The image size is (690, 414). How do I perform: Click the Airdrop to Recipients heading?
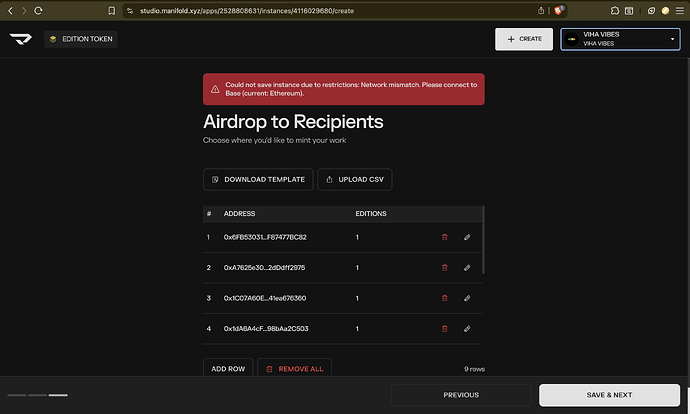click(293, 122)
